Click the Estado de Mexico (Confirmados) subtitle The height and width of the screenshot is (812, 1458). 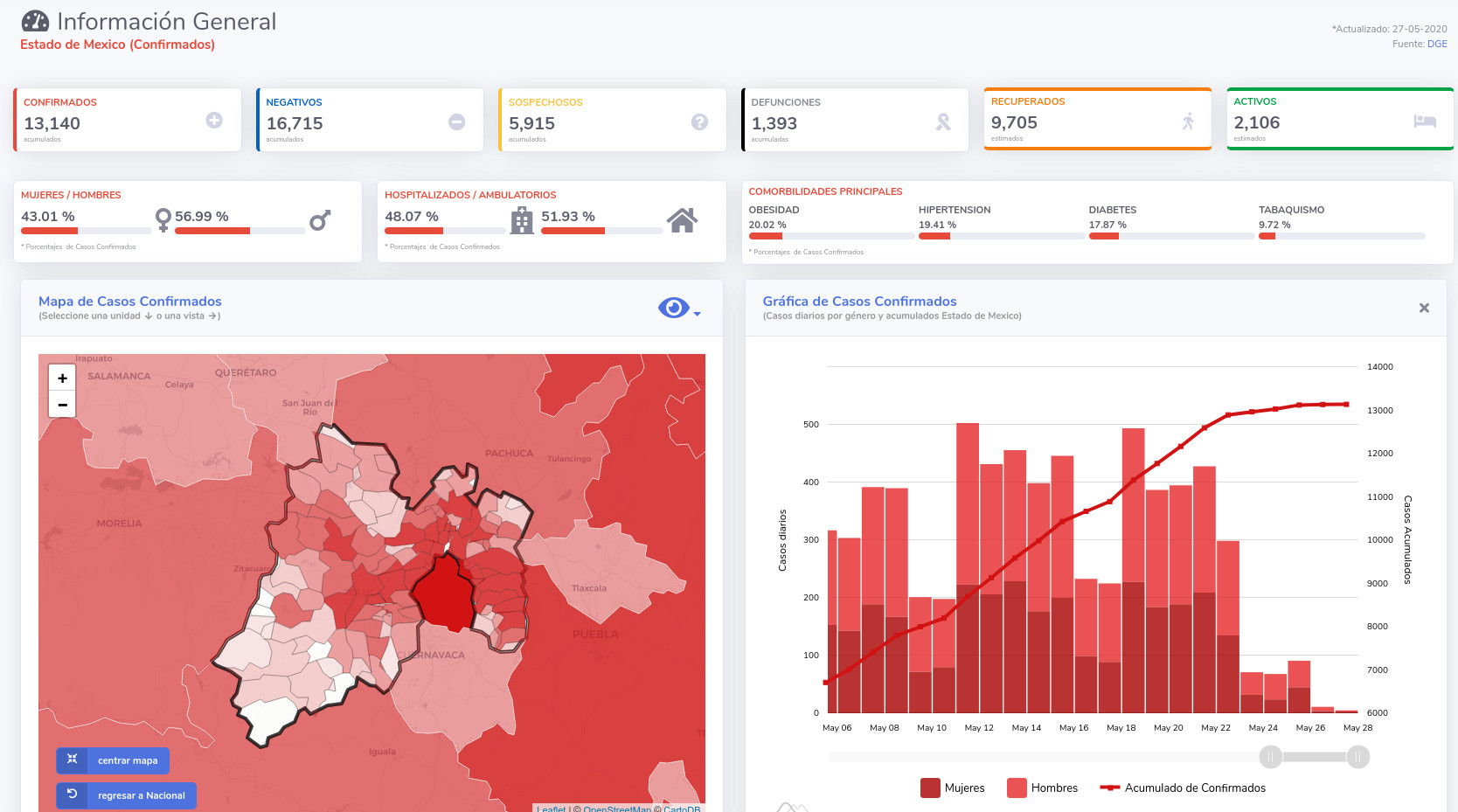[117, 45]
